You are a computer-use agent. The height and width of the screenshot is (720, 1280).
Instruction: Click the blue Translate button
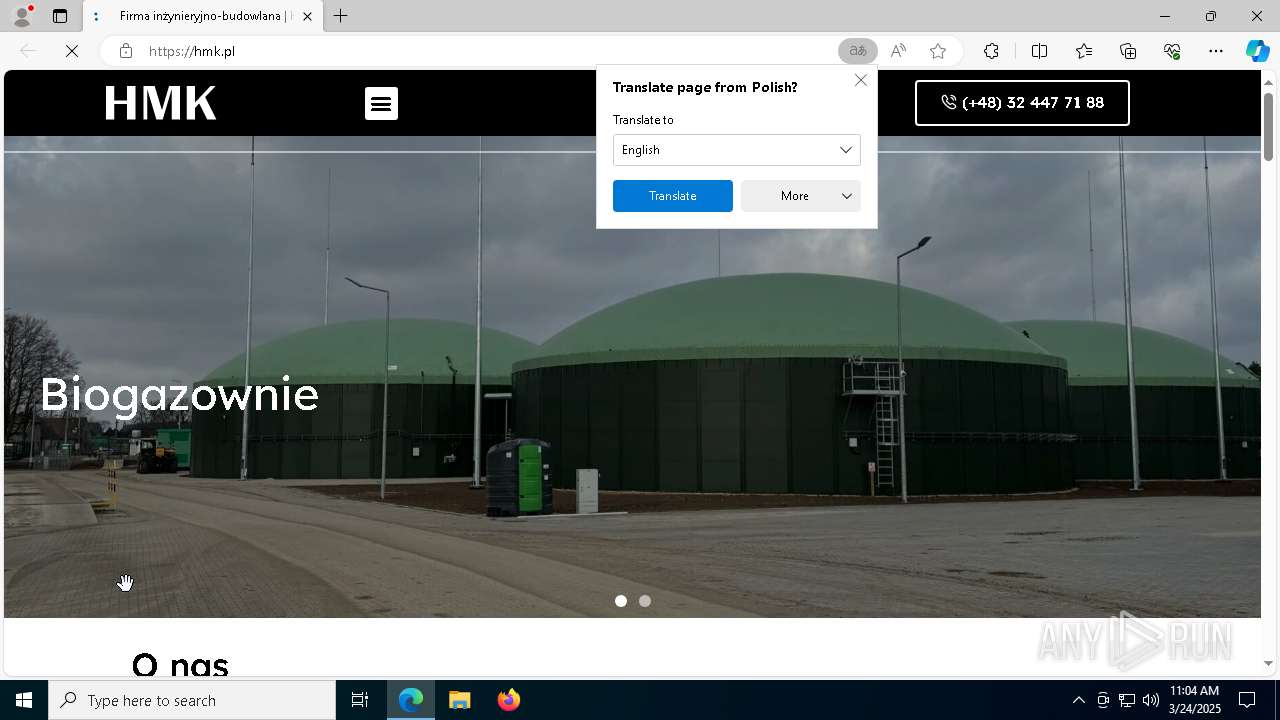[673, 196]
